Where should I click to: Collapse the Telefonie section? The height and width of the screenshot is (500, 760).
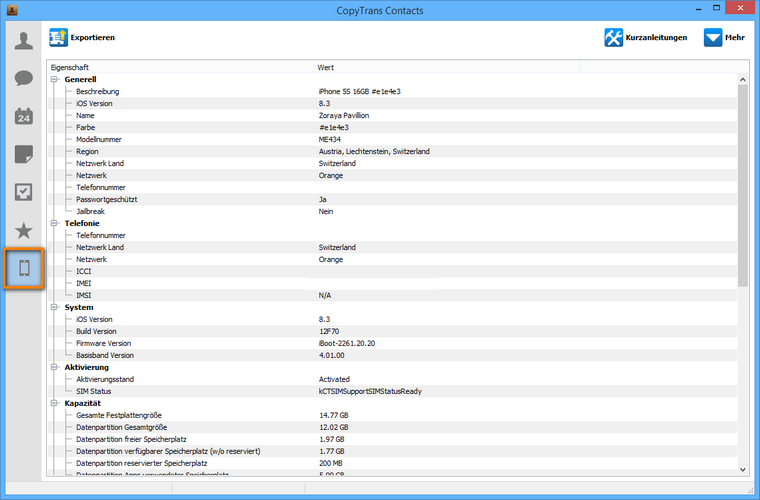[x=54, y=223]
